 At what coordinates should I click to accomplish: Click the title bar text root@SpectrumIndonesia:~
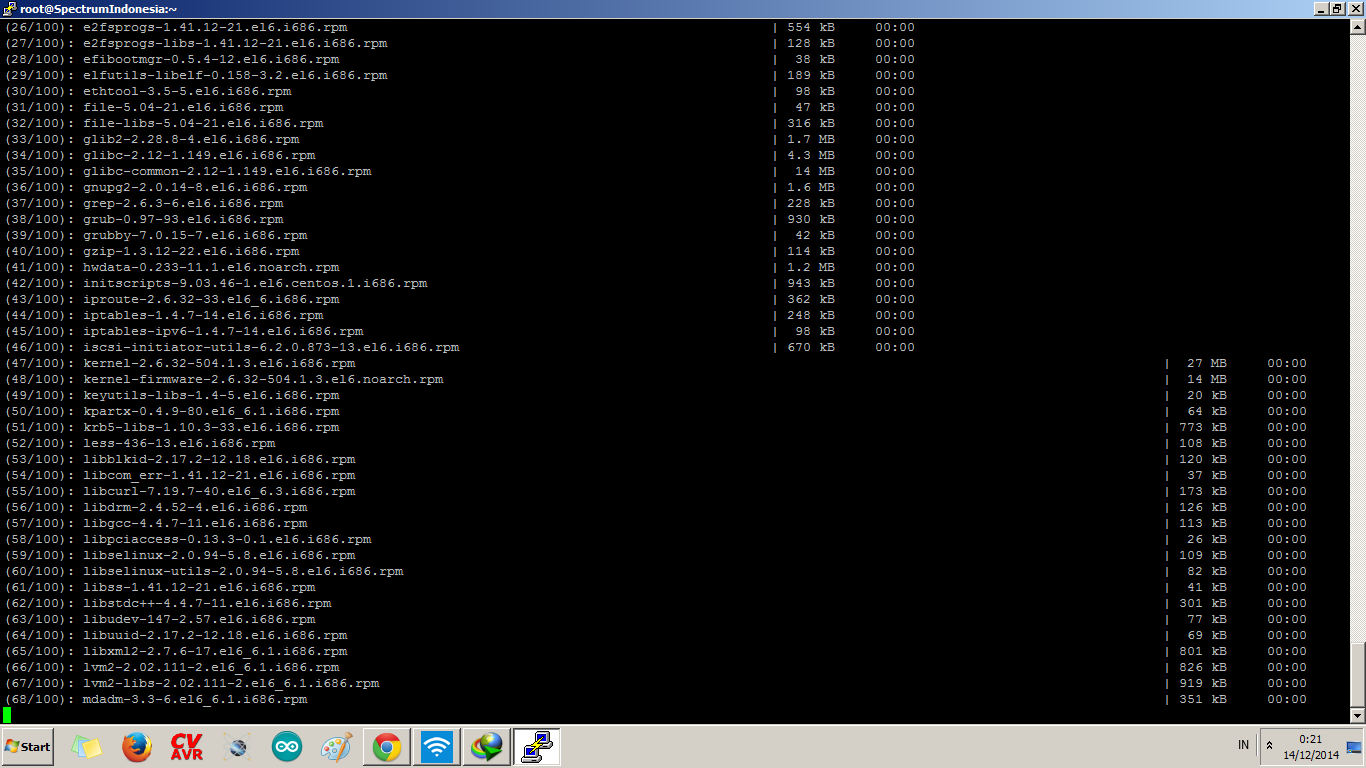[x=99, y=8]
